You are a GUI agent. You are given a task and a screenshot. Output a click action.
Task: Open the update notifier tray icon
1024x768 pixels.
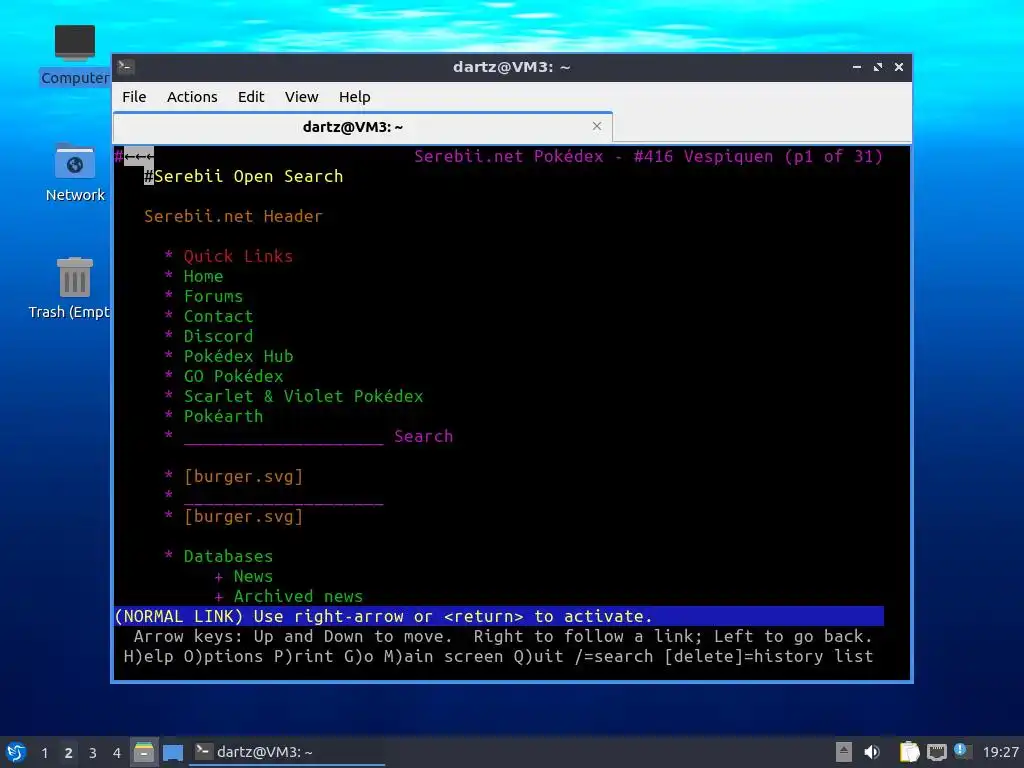(961, 751)
